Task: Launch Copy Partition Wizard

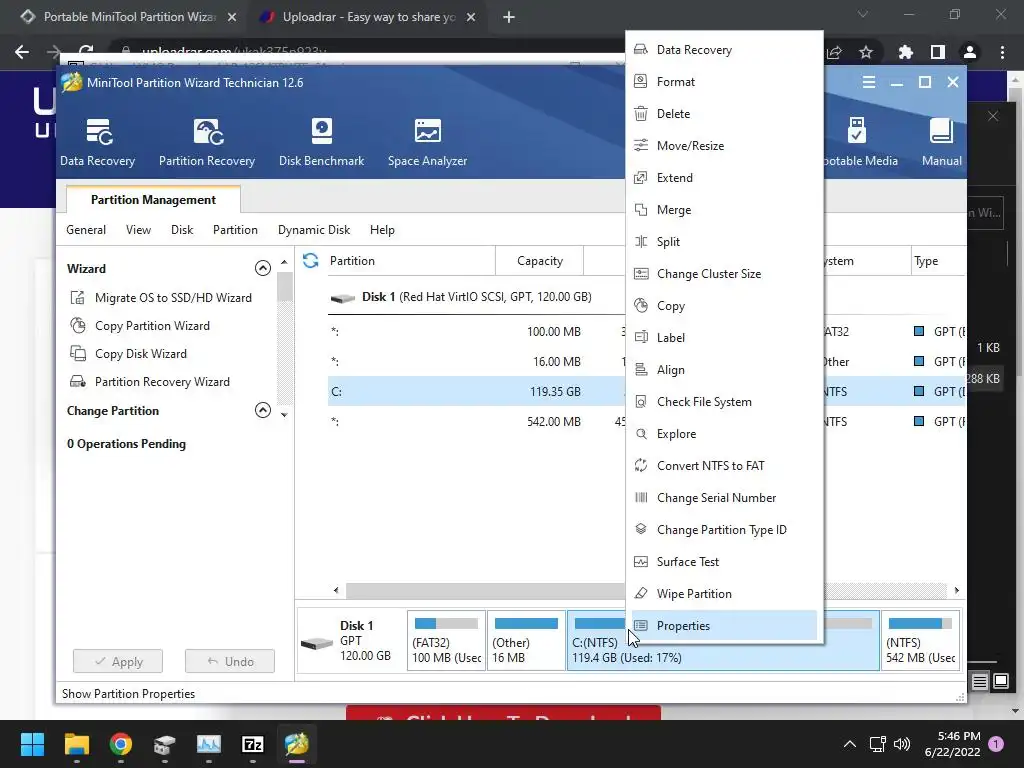Action: (140, 326)
